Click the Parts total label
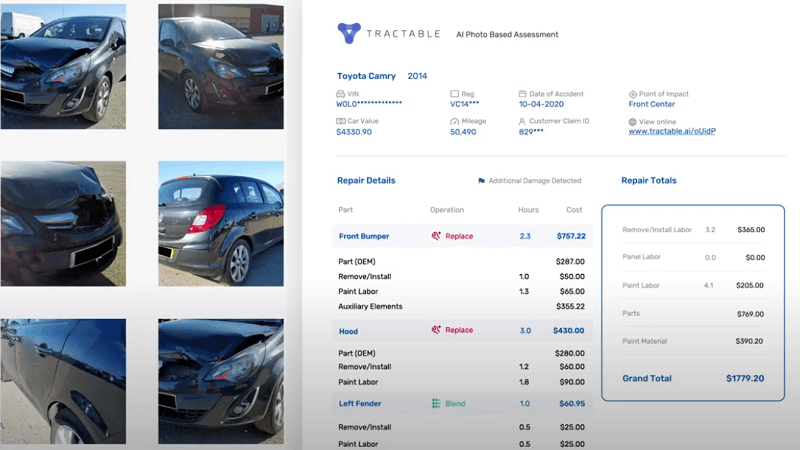The height and width of the screenshot is (450, 800). [x=631, y=313]
